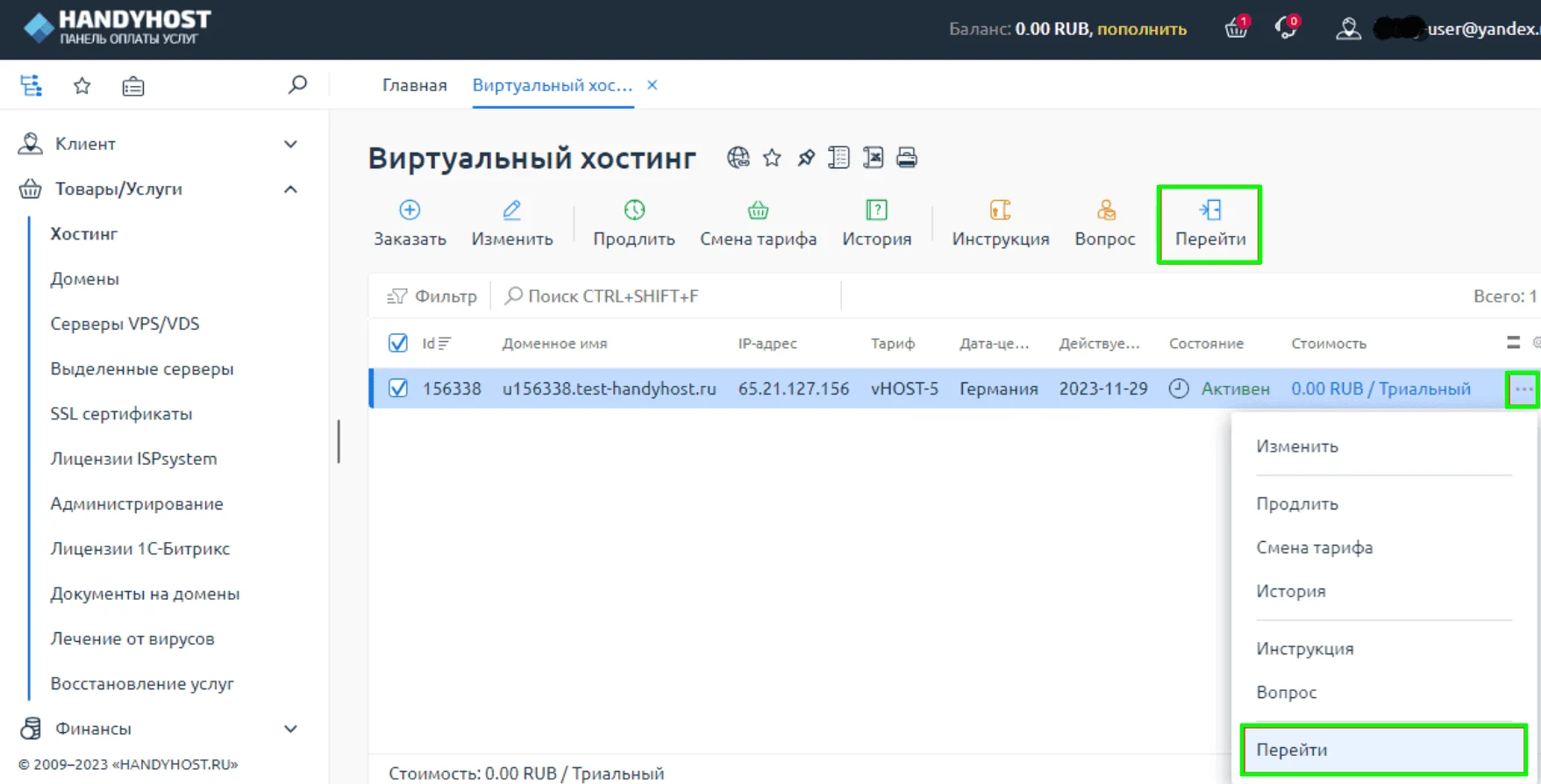Image resolution: width=1541 pixels, height=784 pixels.
Task: Open the shopping cart icon in header
Action: pyautogui.click(x=1236, y=29)
